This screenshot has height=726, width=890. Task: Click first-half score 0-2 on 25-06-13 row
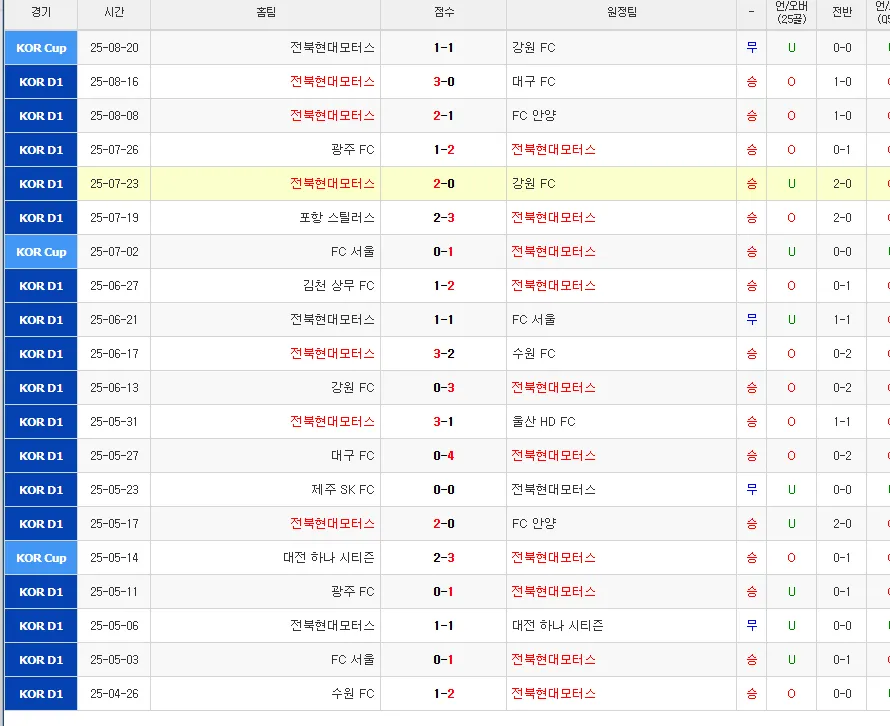[842, 388]
